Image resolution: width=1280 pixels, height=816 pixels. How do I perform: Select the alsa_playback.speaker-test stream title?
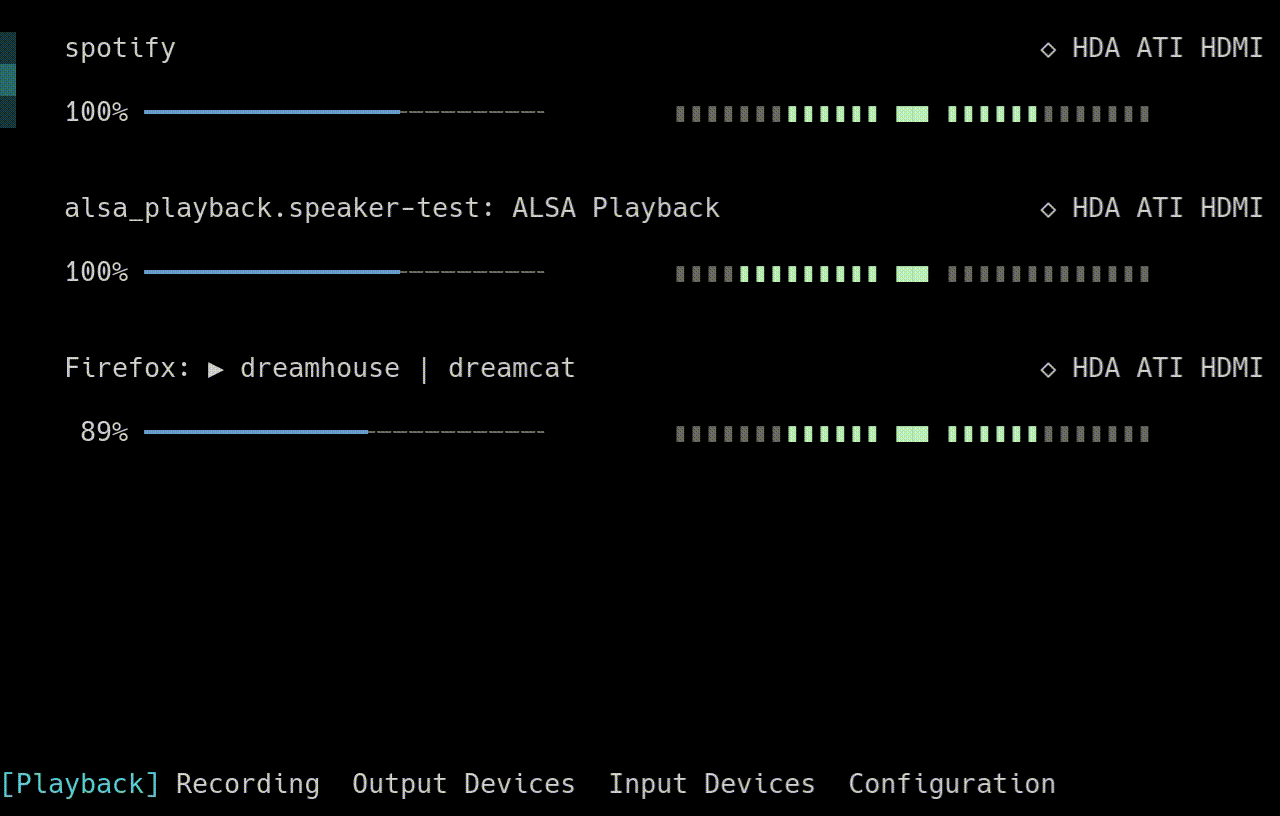pyautogui.click(x=392, y=208)
